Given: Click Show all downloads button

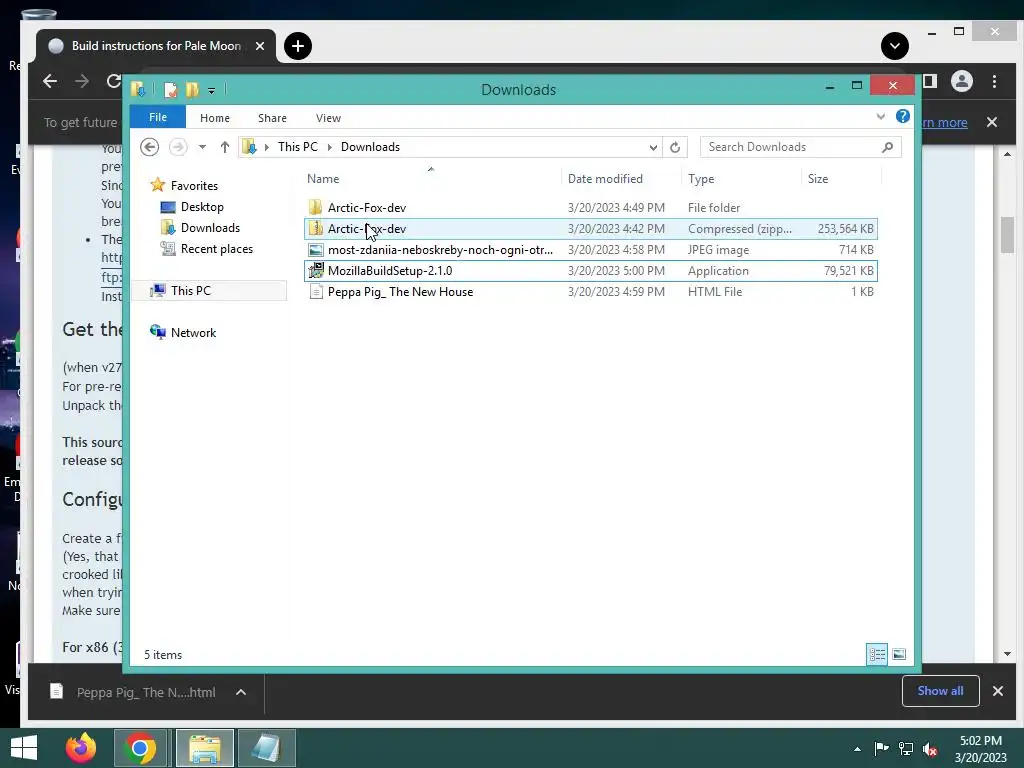Looking at the screenshot, I should pos(940,691).
